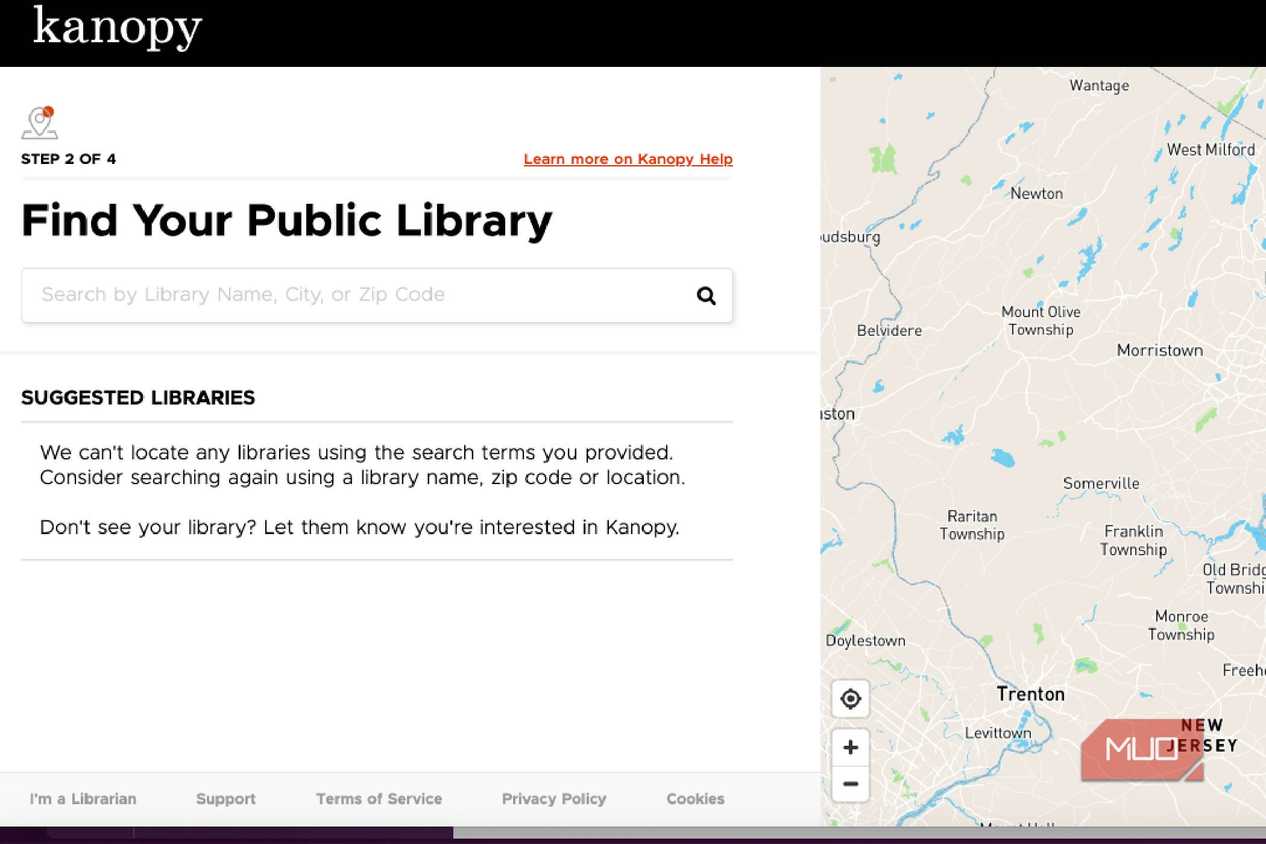
Task: Open the Cookies footer link
Action: 696,799
